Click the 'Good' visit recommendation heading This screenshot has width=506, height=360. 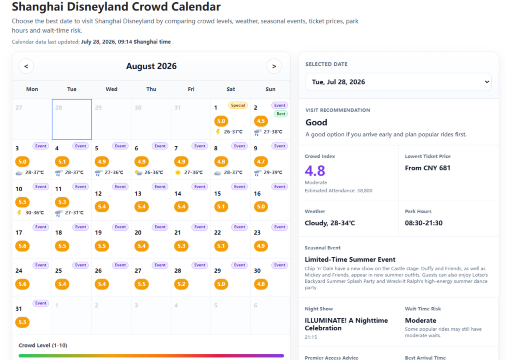(x=316, y=123)
